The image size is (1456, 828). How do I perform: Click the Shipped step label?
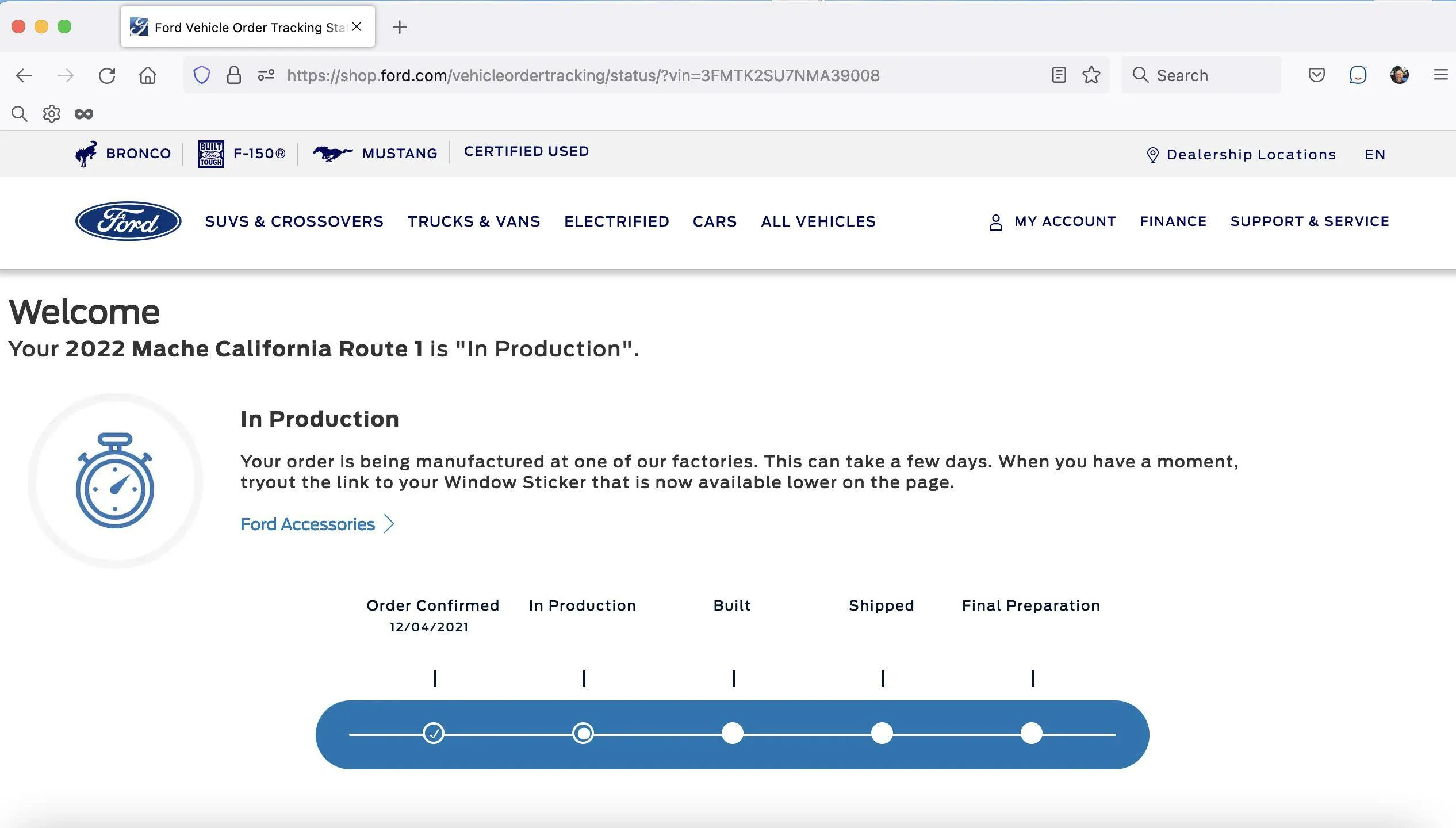pyautogui.click(x=882, y=605)
